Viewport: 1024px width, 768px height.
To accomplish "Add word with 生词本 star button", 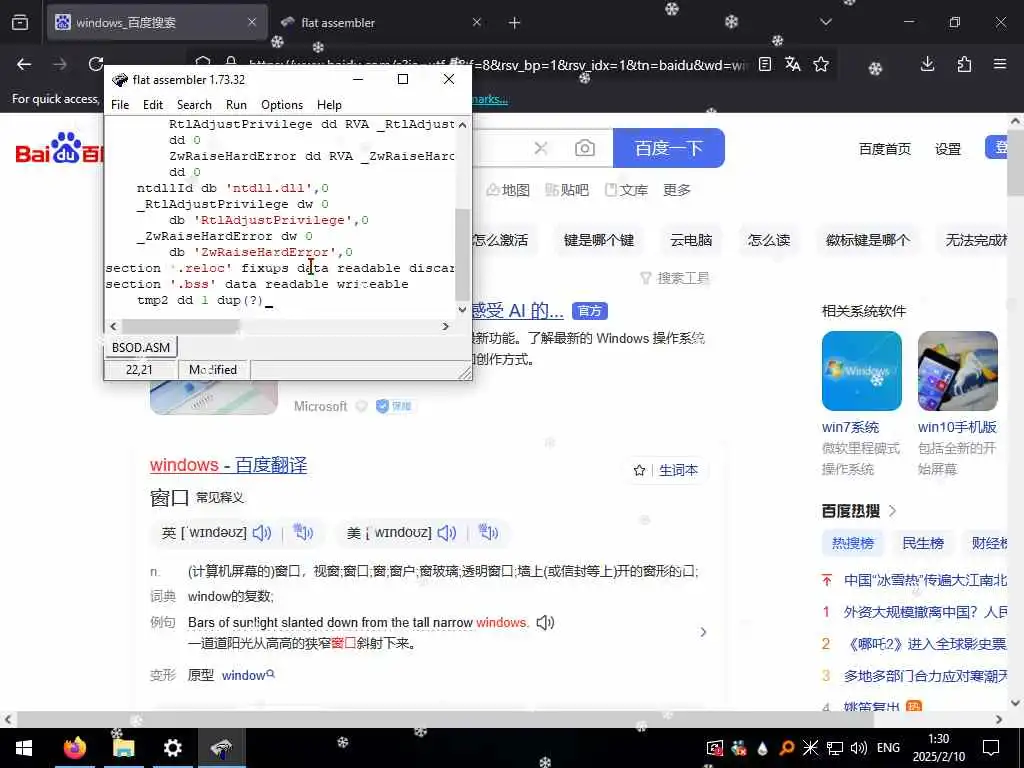I will coord(665,470).
